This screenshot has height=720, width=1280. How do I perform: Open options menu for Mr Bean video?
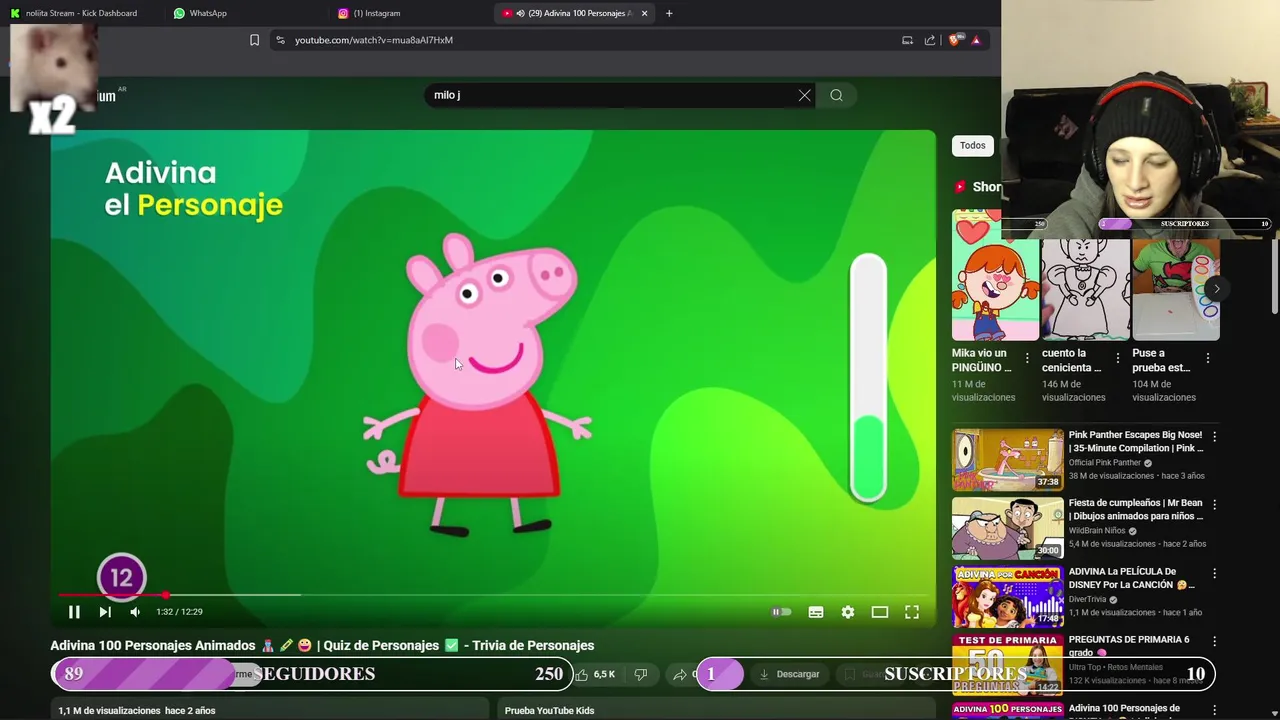(x=1215, y=505)
